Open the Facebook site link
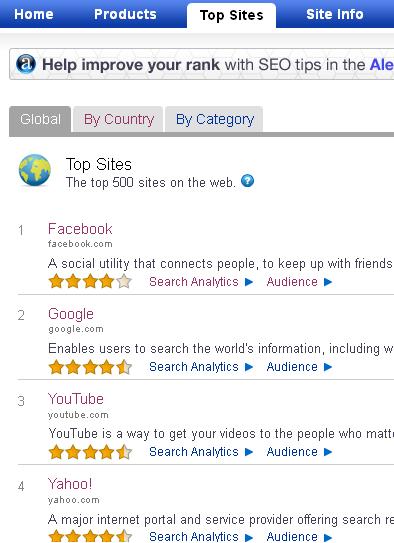 80,229
